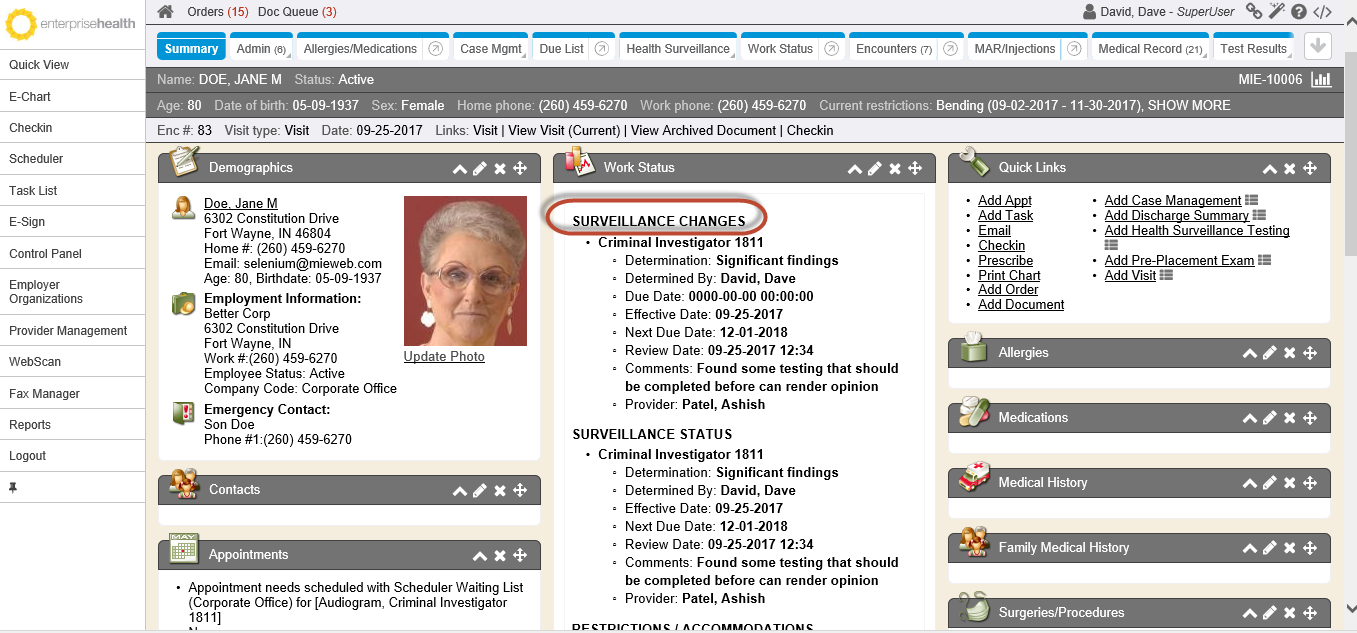Open the code brackets icon
1357x633 pixels.
tap(1322, 12)
